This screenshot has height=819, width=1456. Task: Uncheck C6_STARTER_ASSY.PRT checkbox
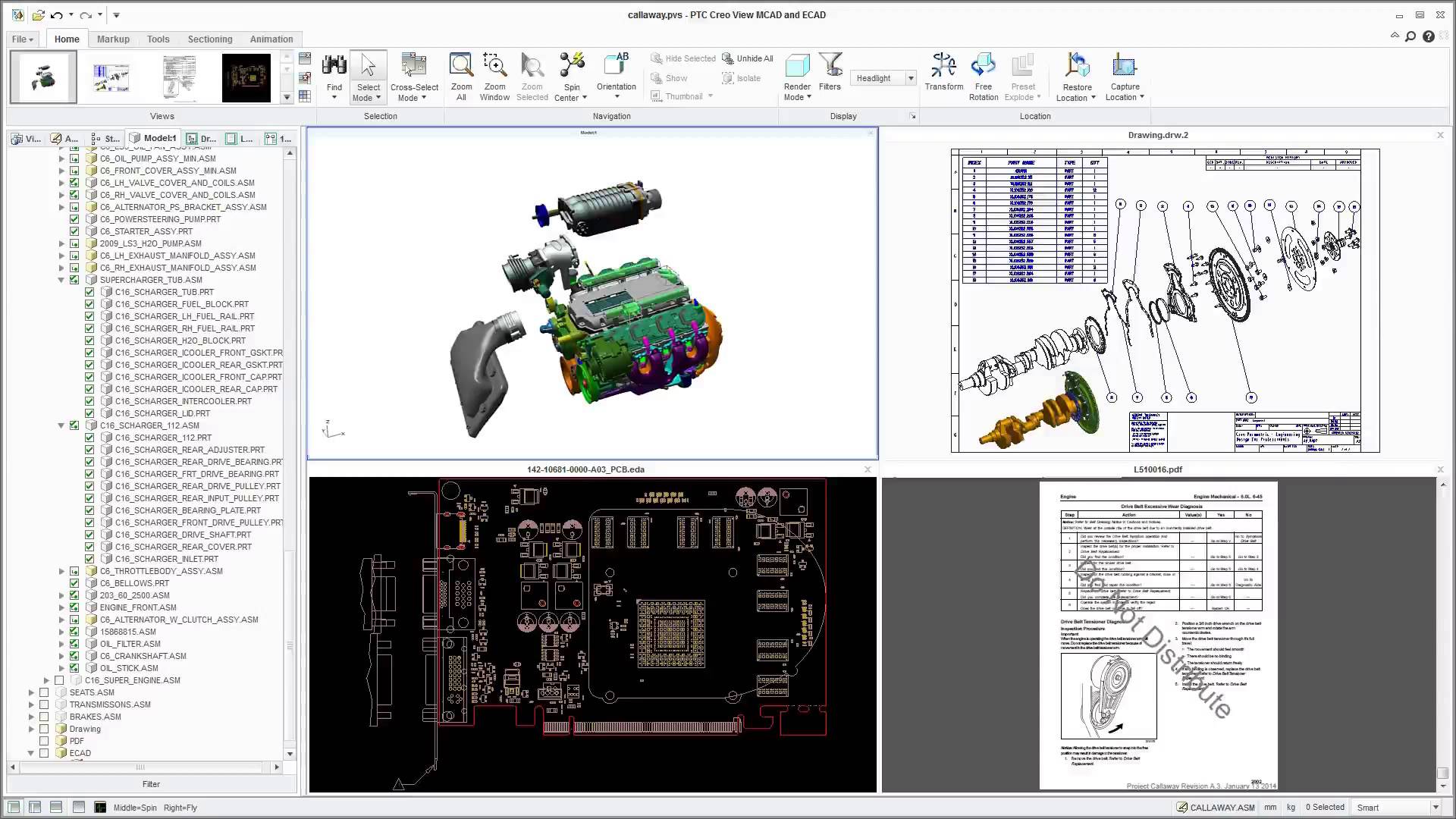(x=74, y=231)
